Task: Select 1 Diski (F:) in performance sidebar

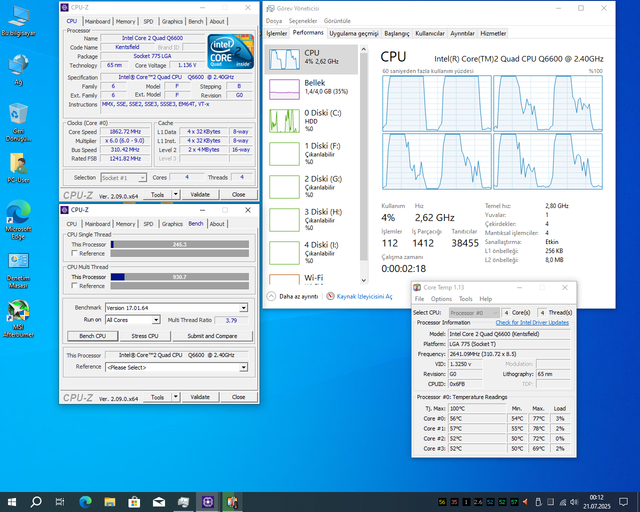Action: pyautogui.click(x=312, y=154)
